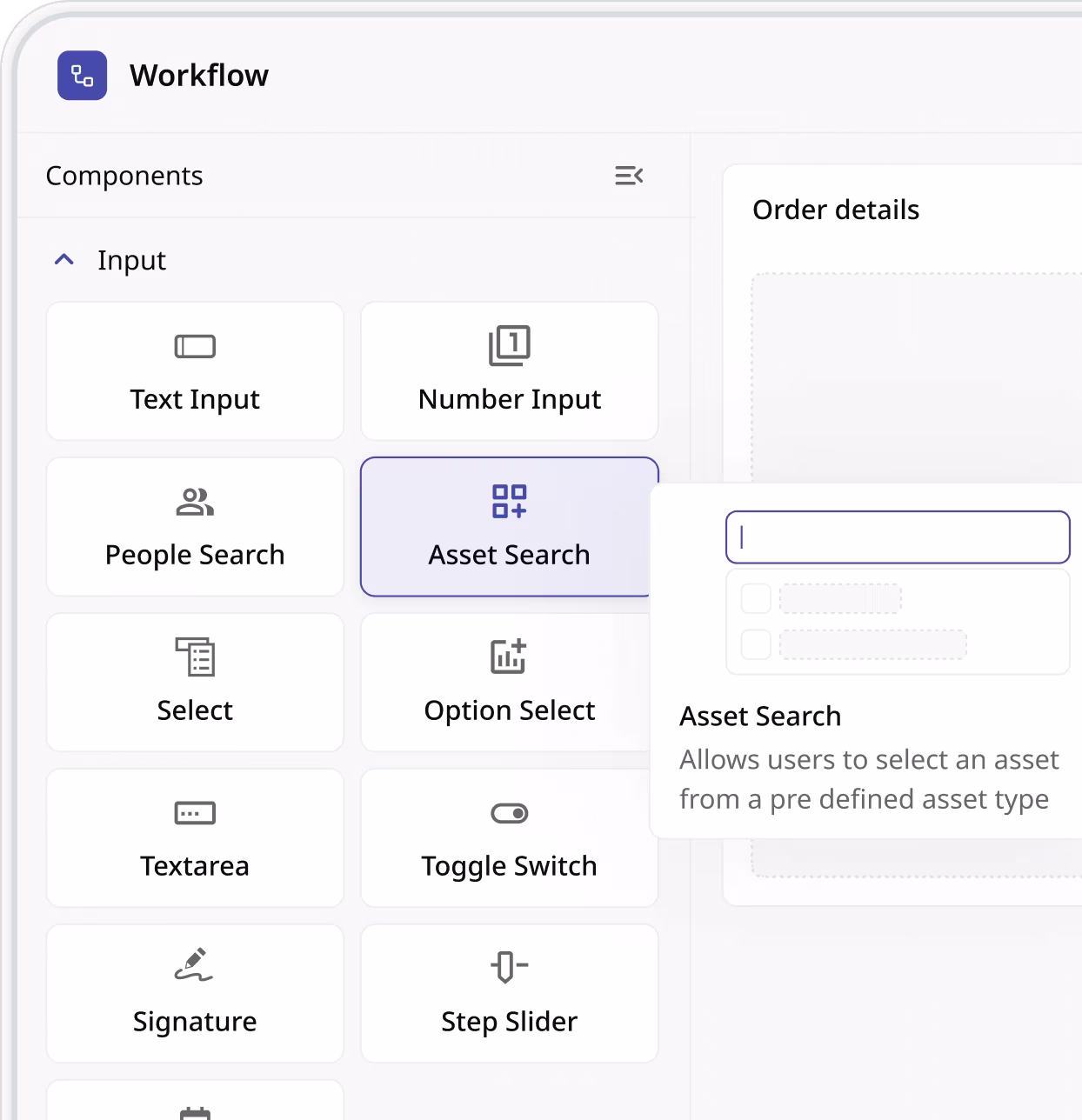
Task: Pick the People Search component label
Action: 195,555
